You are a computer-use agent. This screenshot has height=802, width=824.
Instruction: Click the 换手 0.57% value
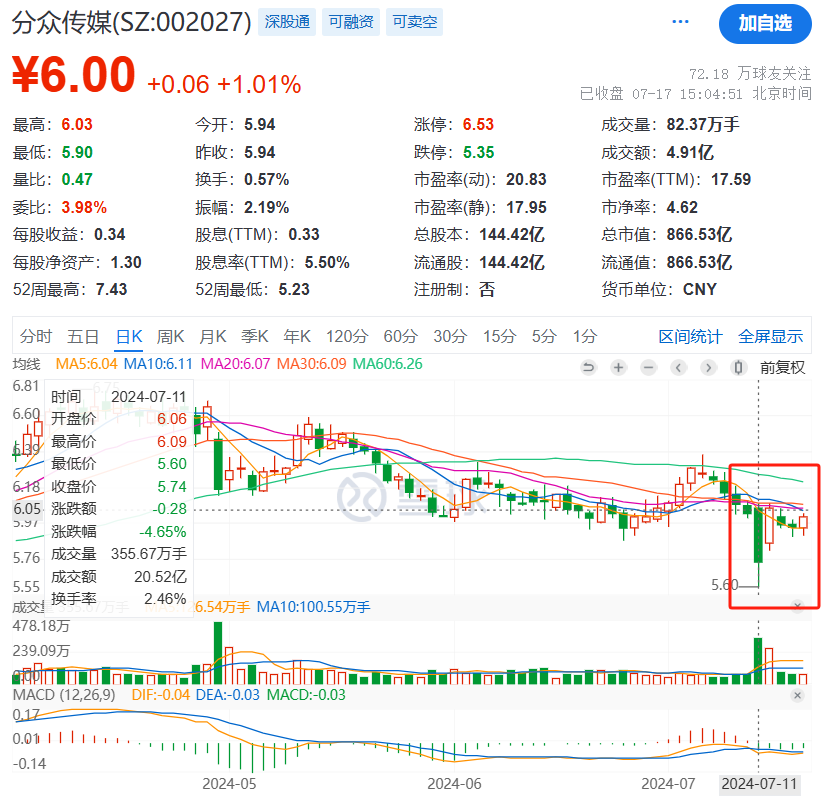tap(266, 180)
